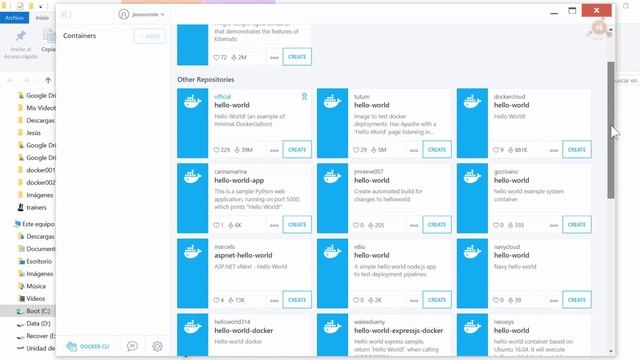Screen dimensions: 640x360
Task: Create the dockercloud hello-world container
Action: [577, 149]
